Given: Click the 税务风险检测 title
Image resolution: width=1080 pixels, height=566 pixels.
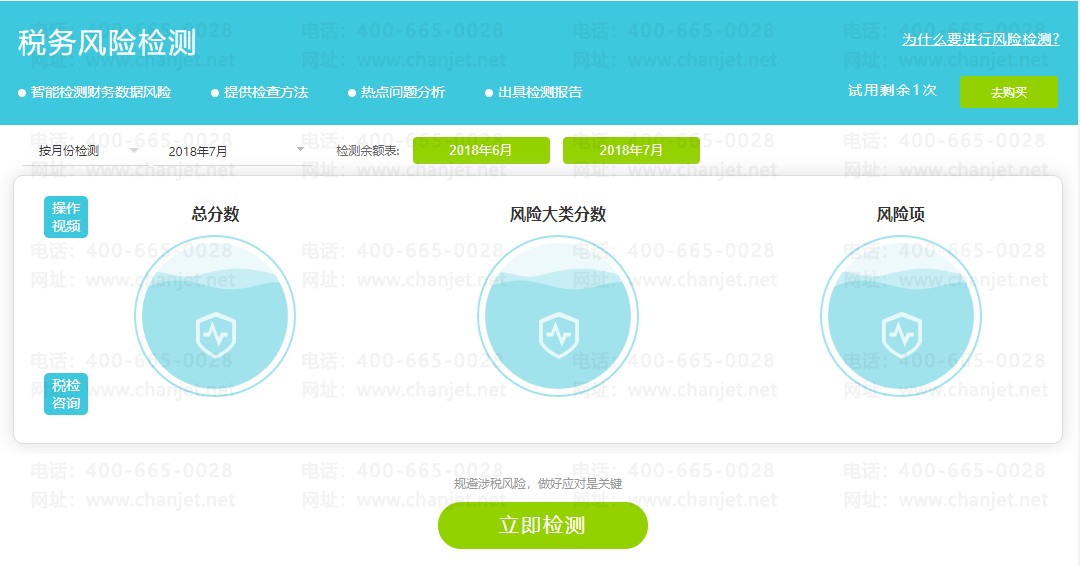Looking at the screenshot, I should [x=107, y=43].
